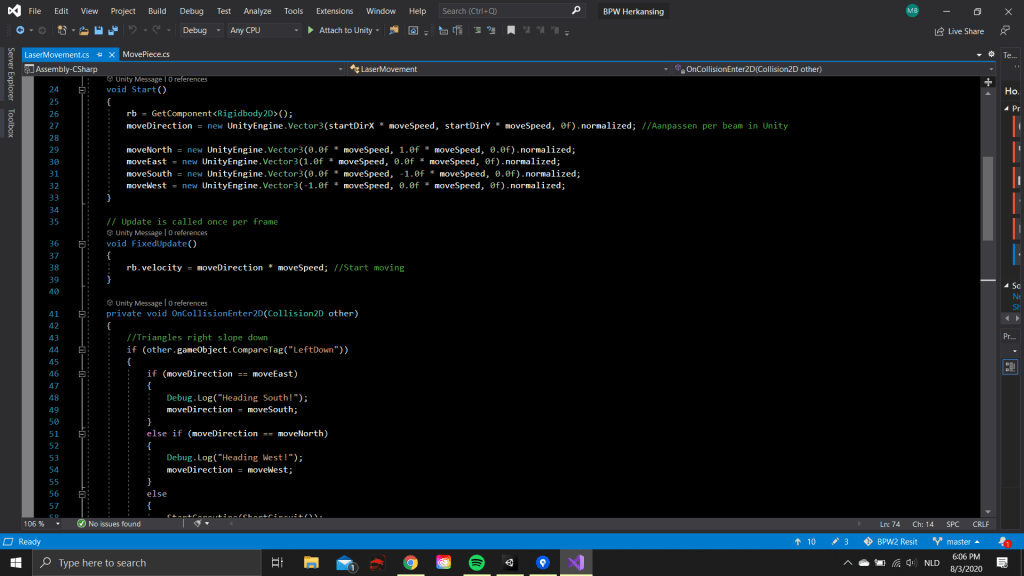Pin the LaserMovement.cs tab
The height and width of the screenshot is (576, 1024).
click(101, 54)
